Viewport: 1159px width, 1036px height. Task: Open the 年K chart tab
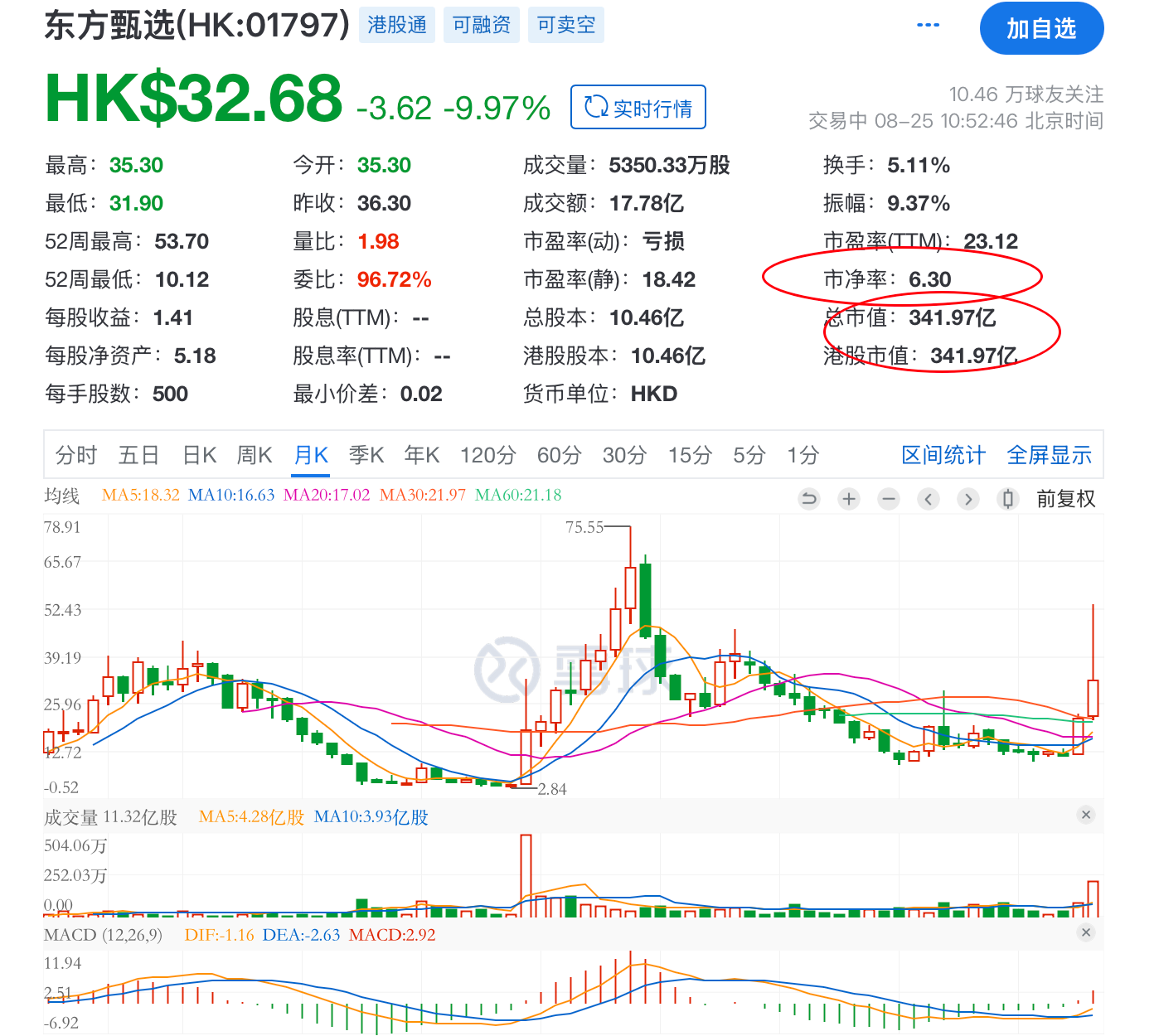[x=422, y=455]
